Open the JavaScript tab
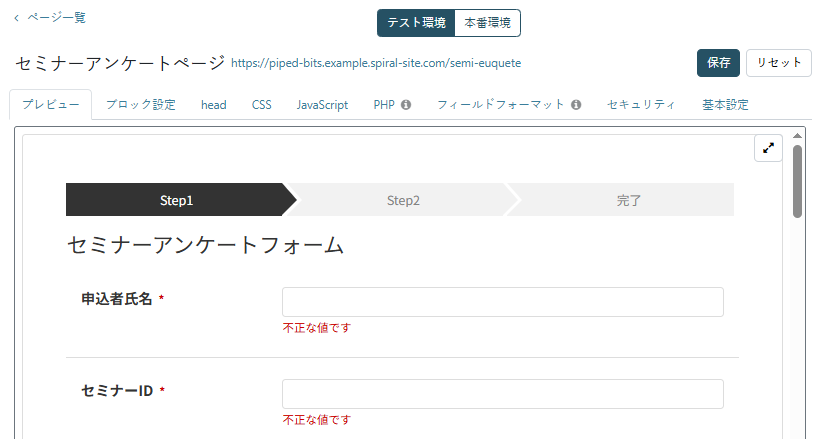This screenshot has height=439, width=820. 322,105
